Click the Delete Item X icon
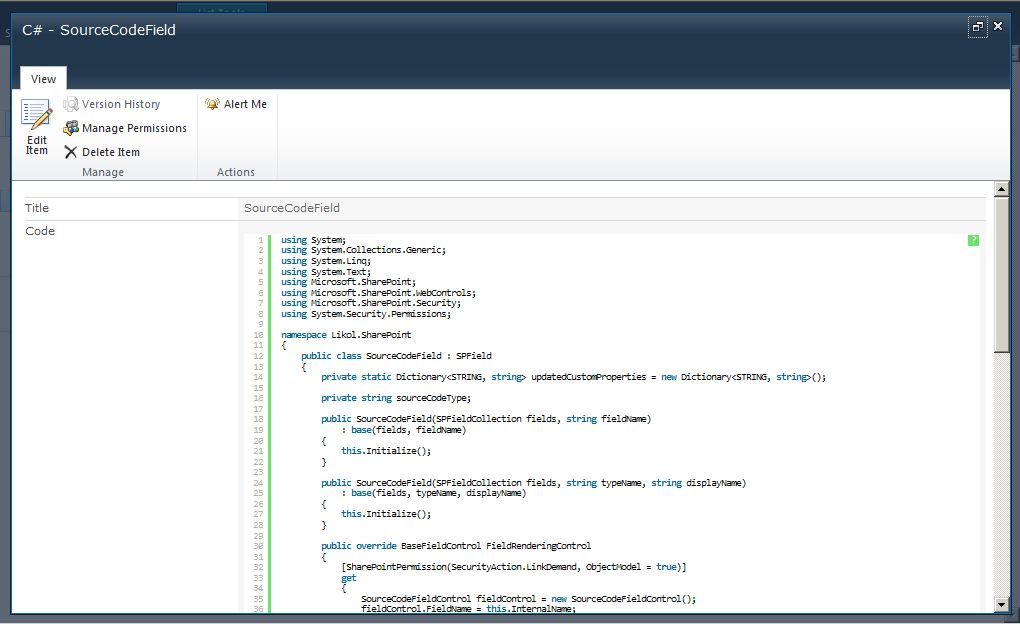This screenshot has height=624, width=1020. pos(70,152)
